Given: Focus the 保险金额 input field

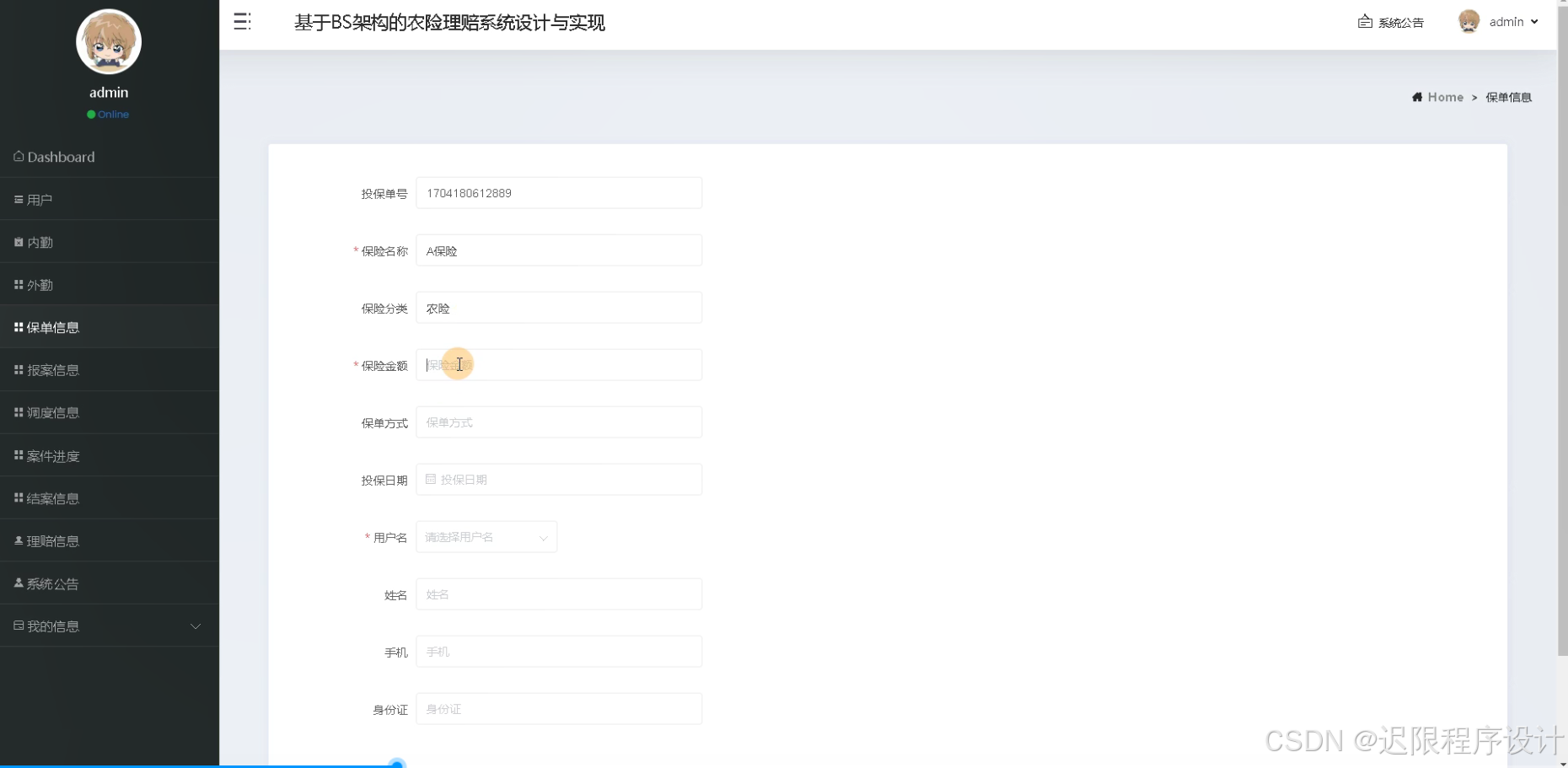Looking at the screenshot, I should pyautogui.click(x=559, y=365).
